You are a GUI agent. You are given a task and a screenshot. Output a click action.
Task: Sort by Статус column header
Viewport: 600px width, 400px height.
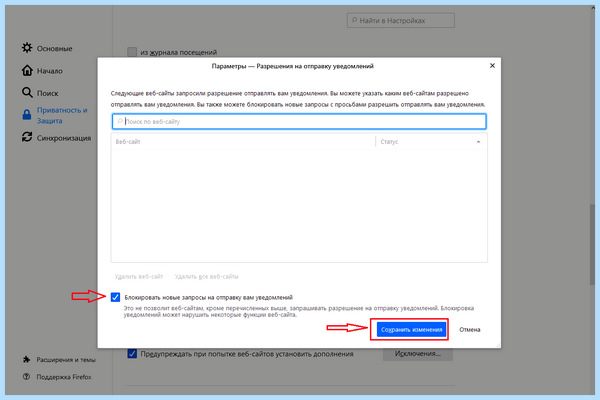[x=431, y=142]
